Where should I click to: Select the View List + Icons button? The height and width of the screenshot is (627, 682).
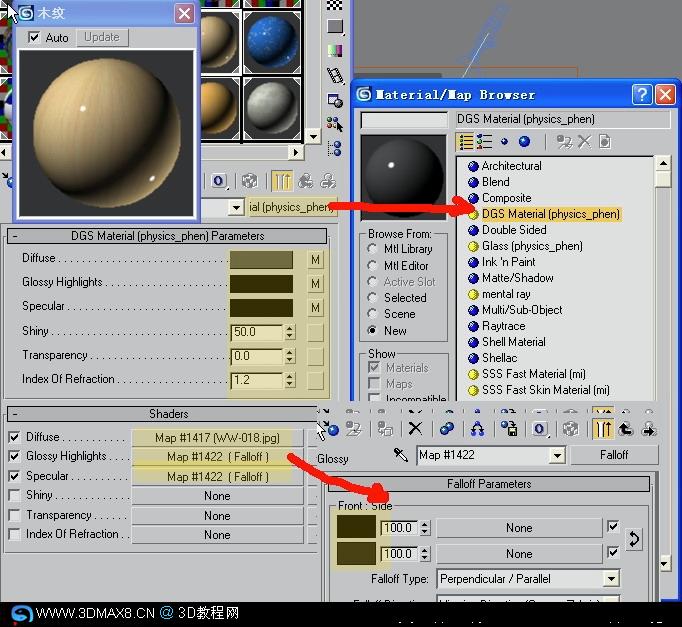(484, 142)
